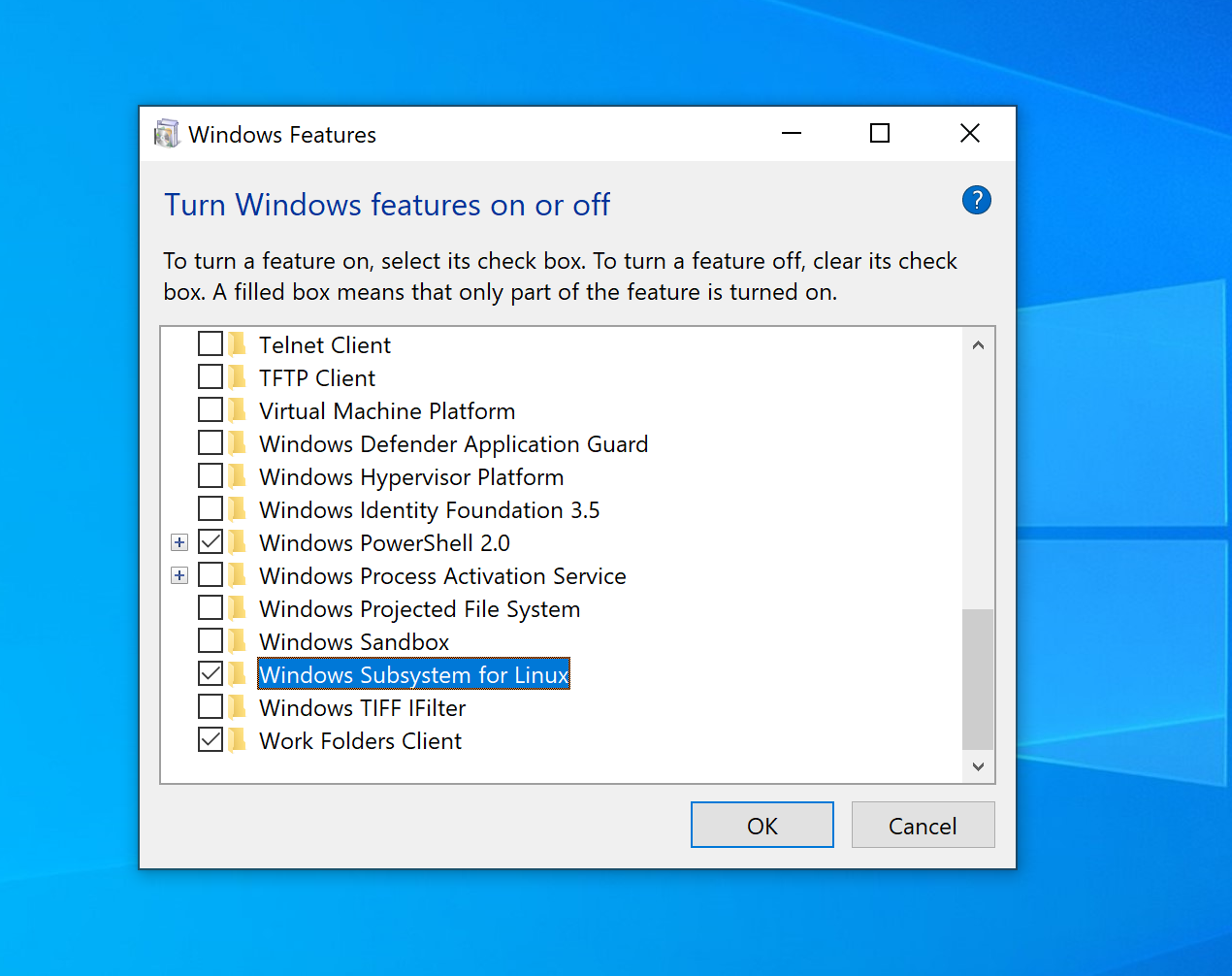
Task: Open help via the blue question mark icon
Action: tap(976, 200)
